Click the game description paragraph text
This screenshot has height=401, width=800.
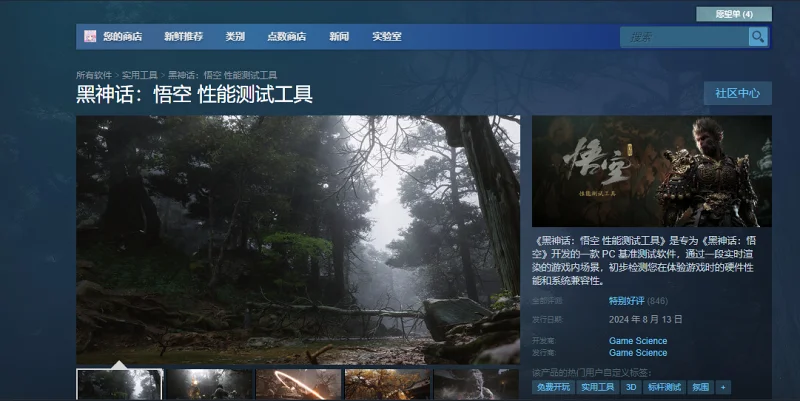pos(644,260)
